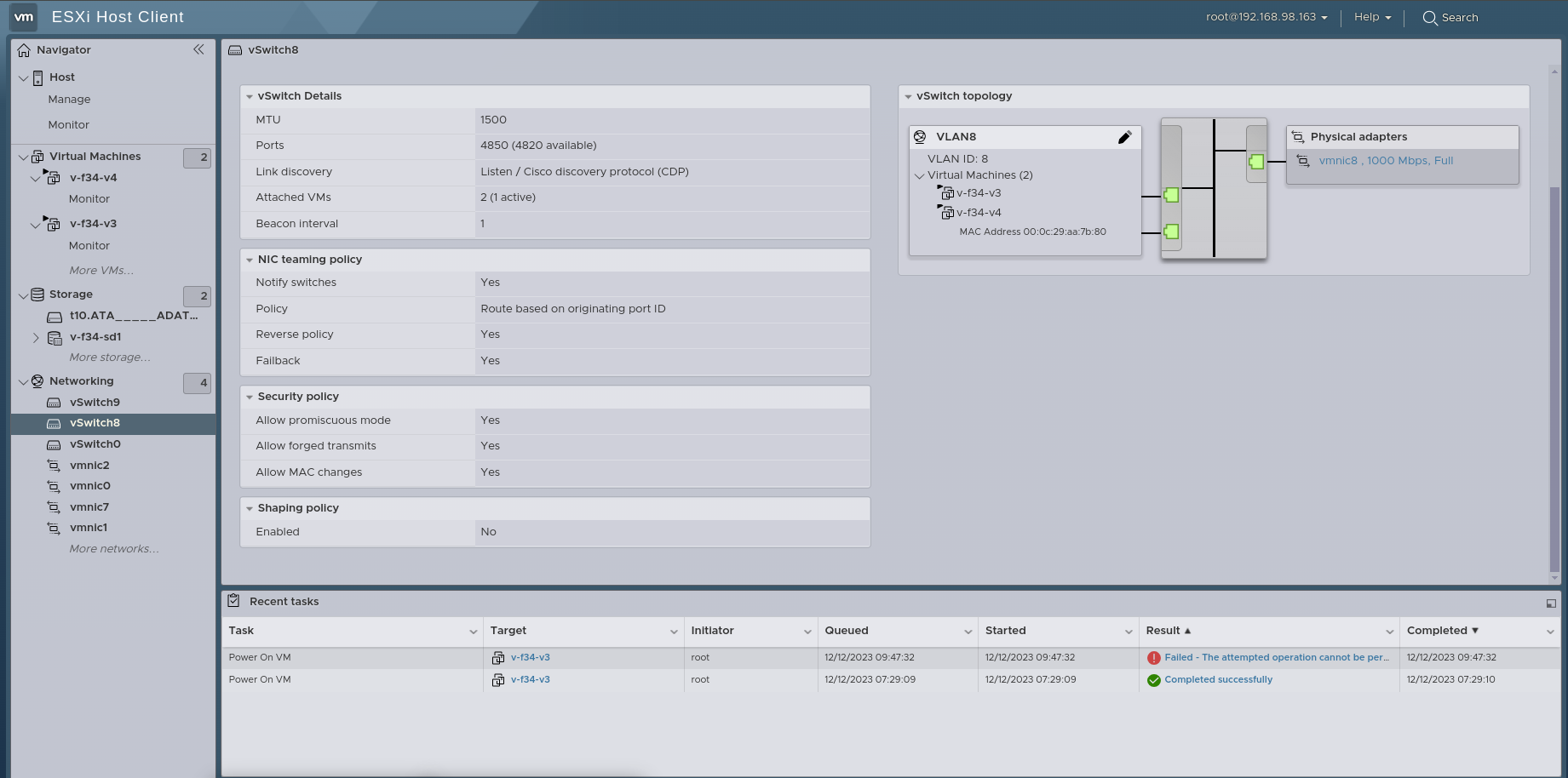Click the Failed operation result link
This screenshot has width=1568, height=778.
tap(1276, 658)
